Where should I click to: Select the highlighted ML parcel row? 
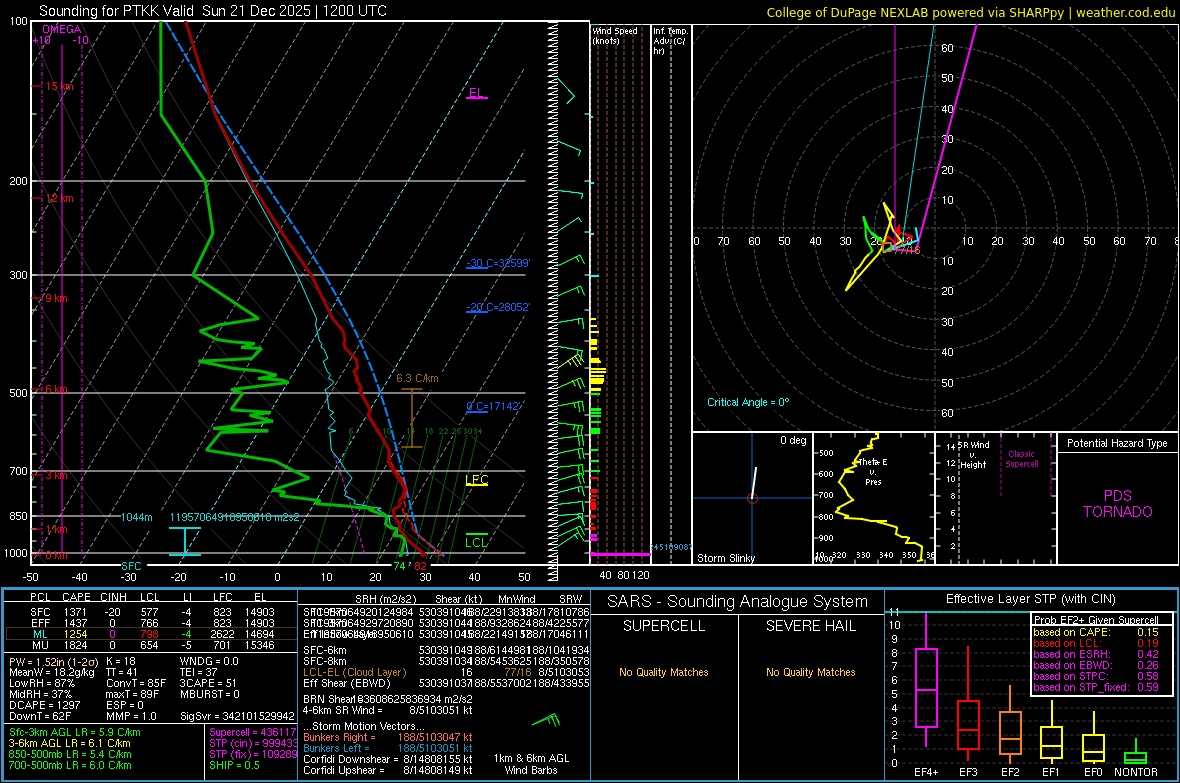pos(151,634)
